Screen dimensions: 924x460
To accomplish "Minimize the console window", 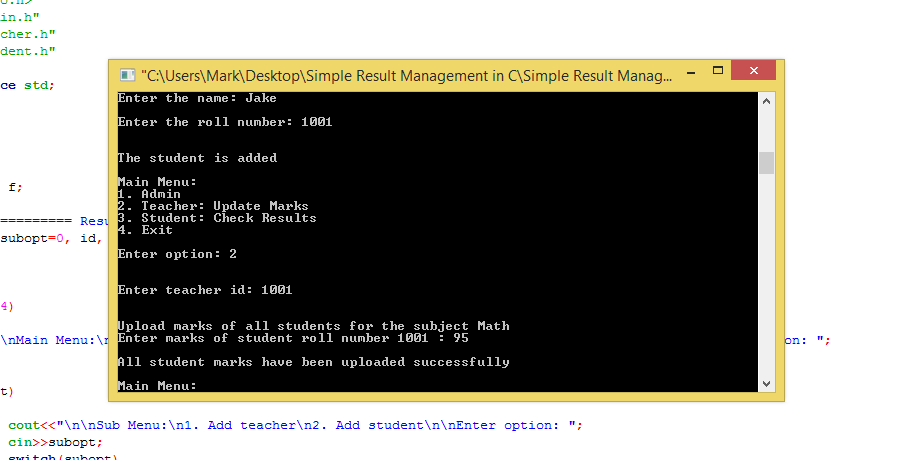I will point(691,72).
